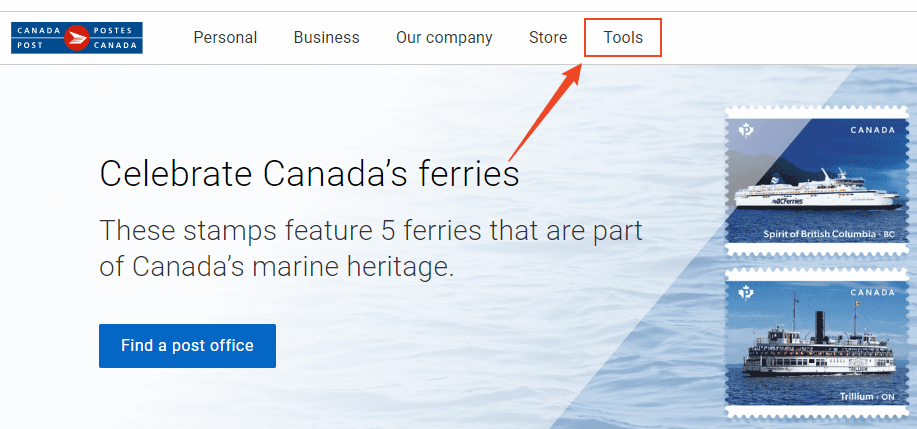Click the maple leaf emblem on the top stamp
The image size is (917, 429).
[746, 130]
